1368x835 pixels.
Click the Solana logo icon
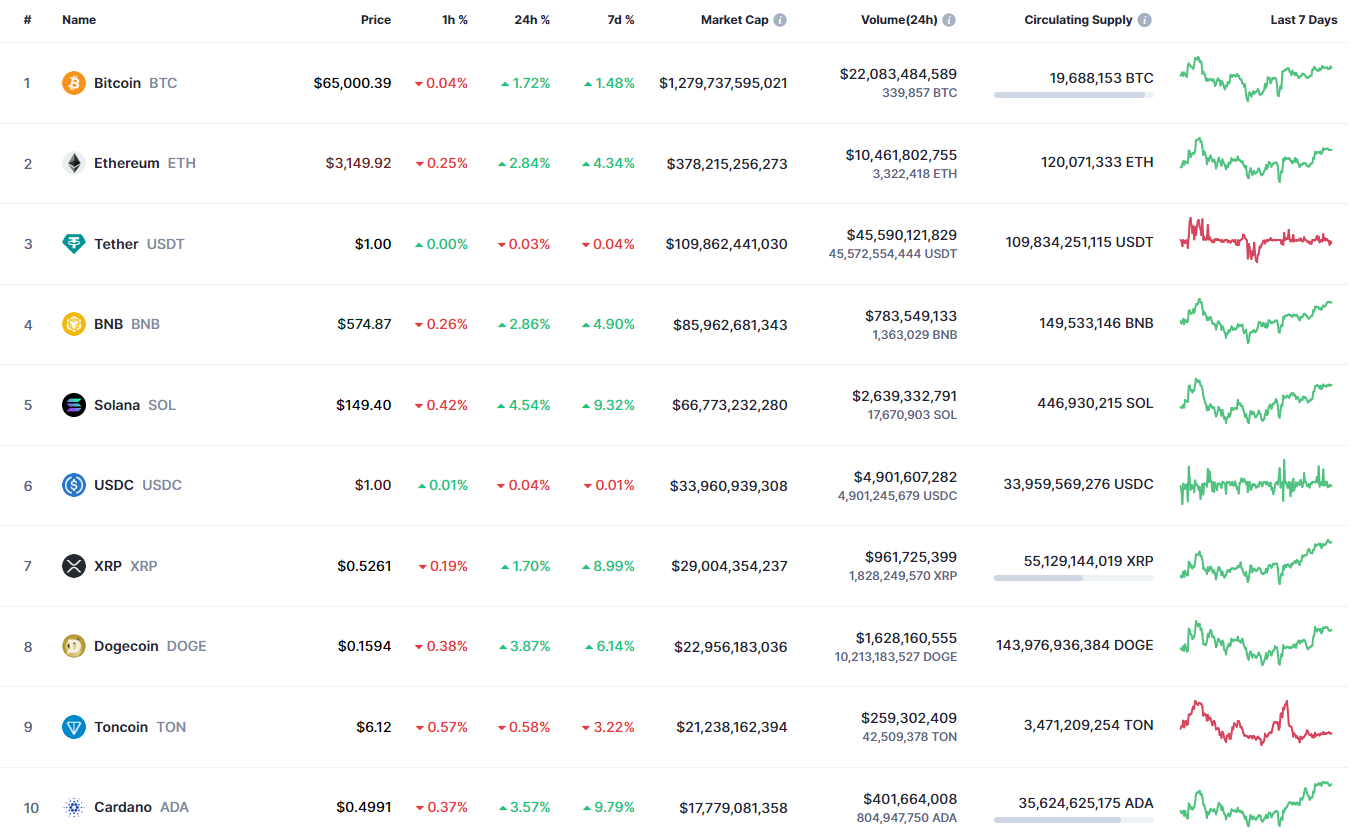click(x=74, y=405)
